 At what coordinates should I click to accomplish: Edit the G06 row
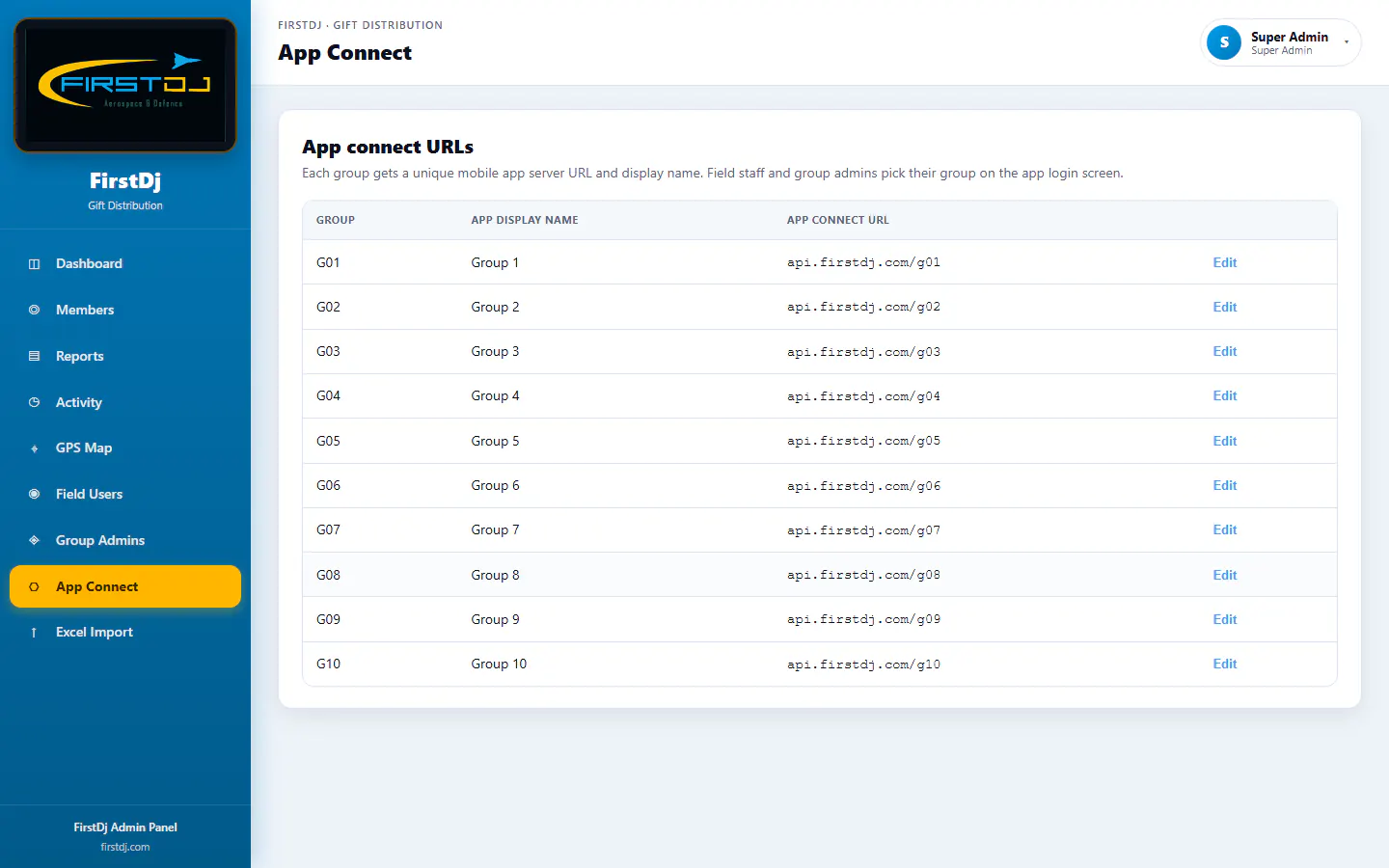(x=1225, y=485)
